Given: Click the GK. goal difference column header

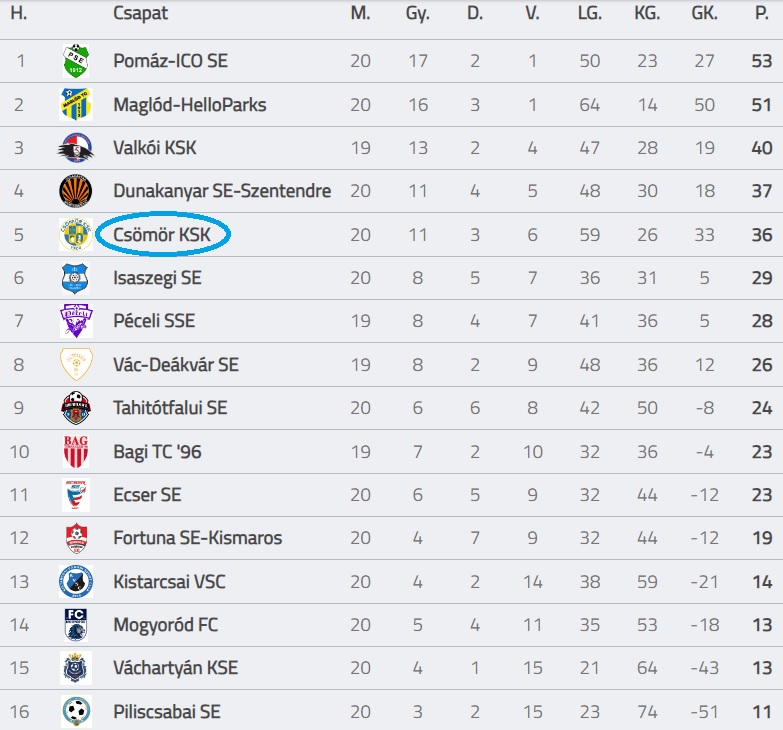Looking at the screenshot, I should pos(704,13).
